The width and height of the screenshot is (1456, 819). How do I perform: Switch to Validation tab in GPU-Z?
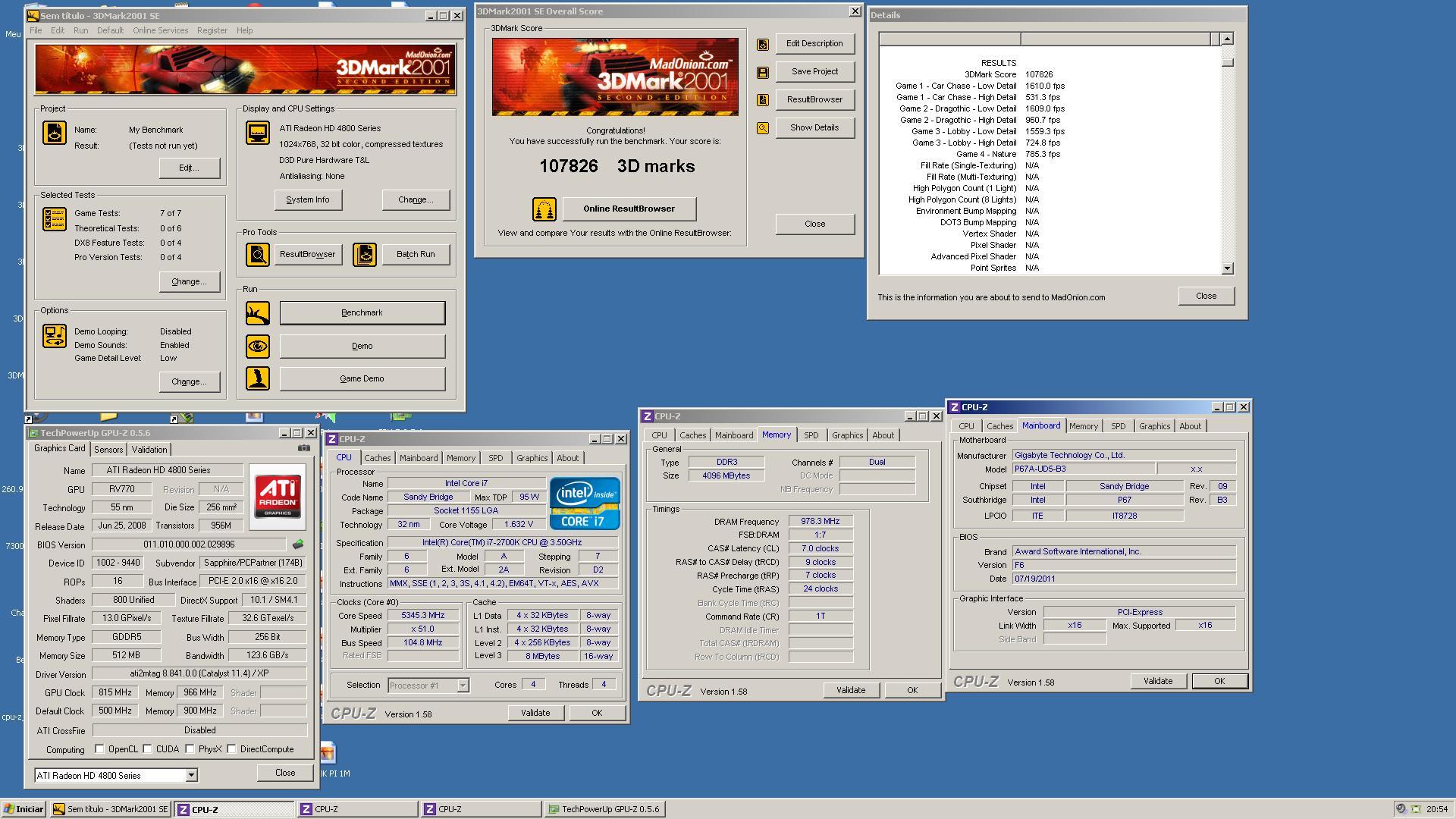tap(149, 450)
